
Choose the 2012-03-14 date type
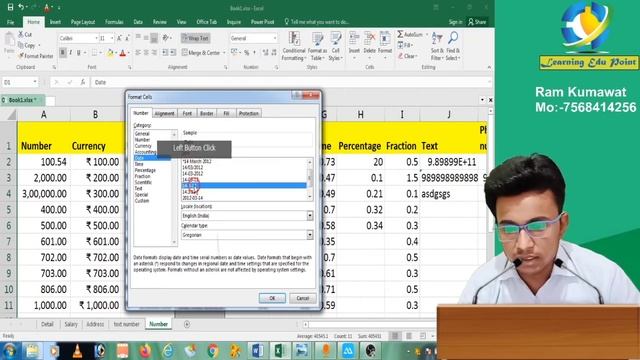click(x=193, y=198)
